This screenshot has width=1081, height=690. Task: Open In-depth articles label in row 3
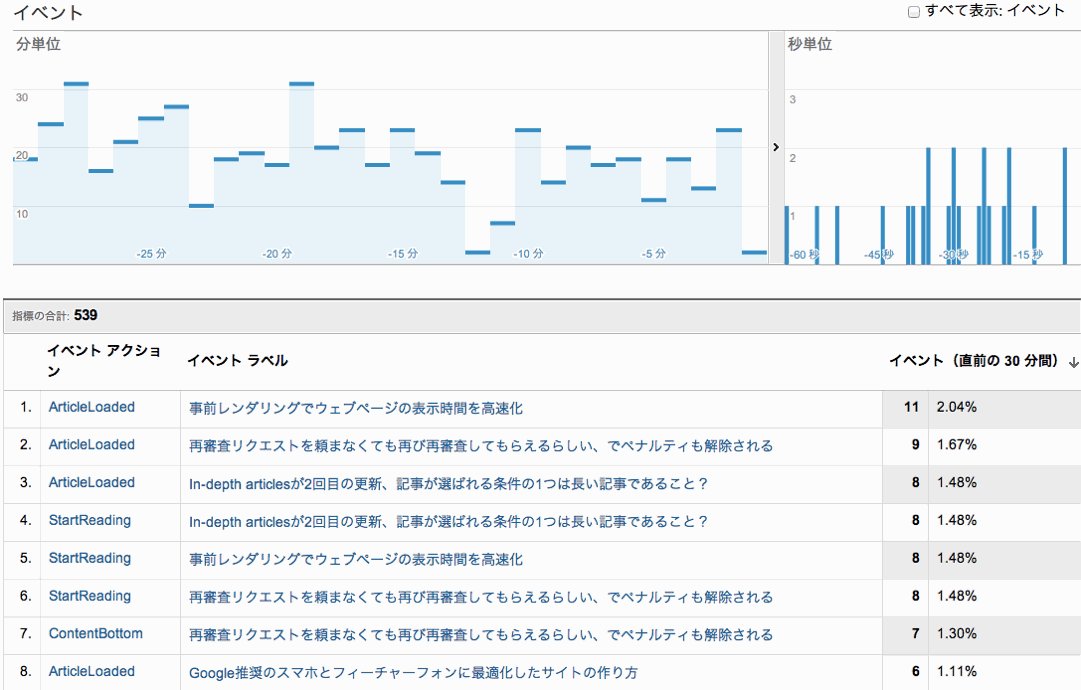point(449,484)
